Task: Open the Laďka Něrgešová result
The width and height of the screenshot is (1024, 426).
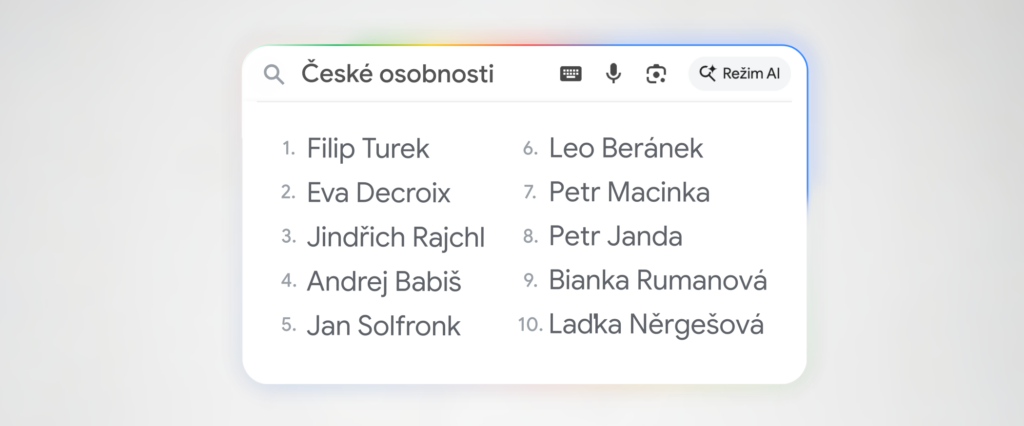Action: point(656,325)
